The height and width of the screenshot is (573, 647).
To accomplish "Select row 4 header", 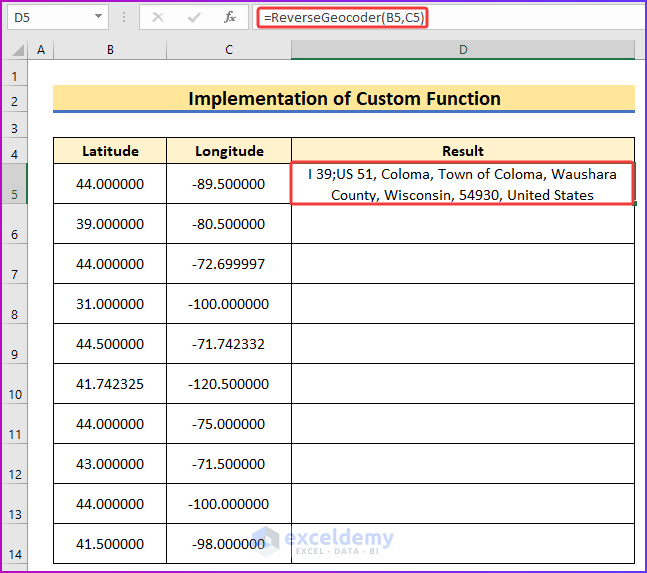I will click(14, 151).
